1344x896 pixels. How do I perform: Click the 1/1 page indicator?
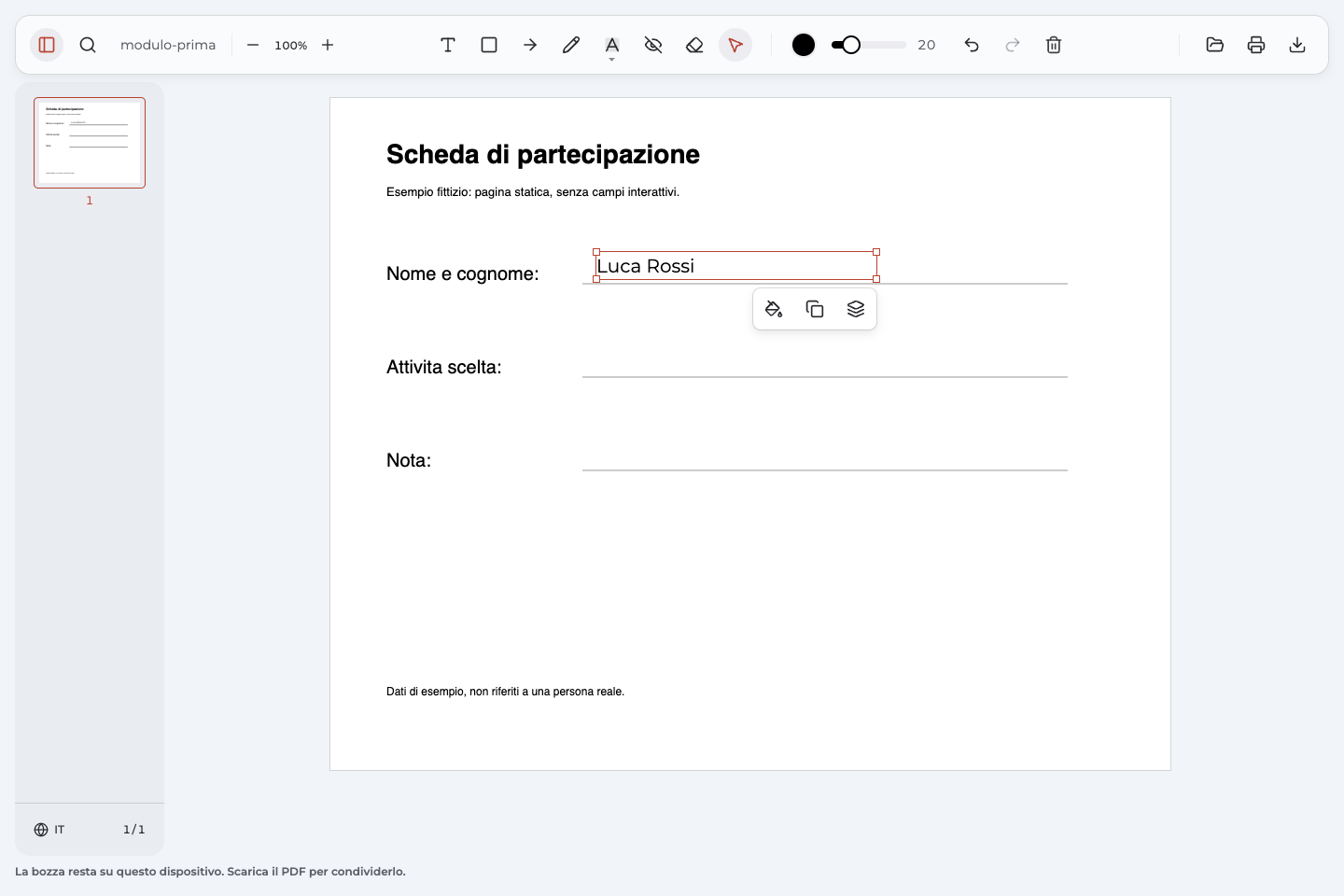[x=134, y=830]
